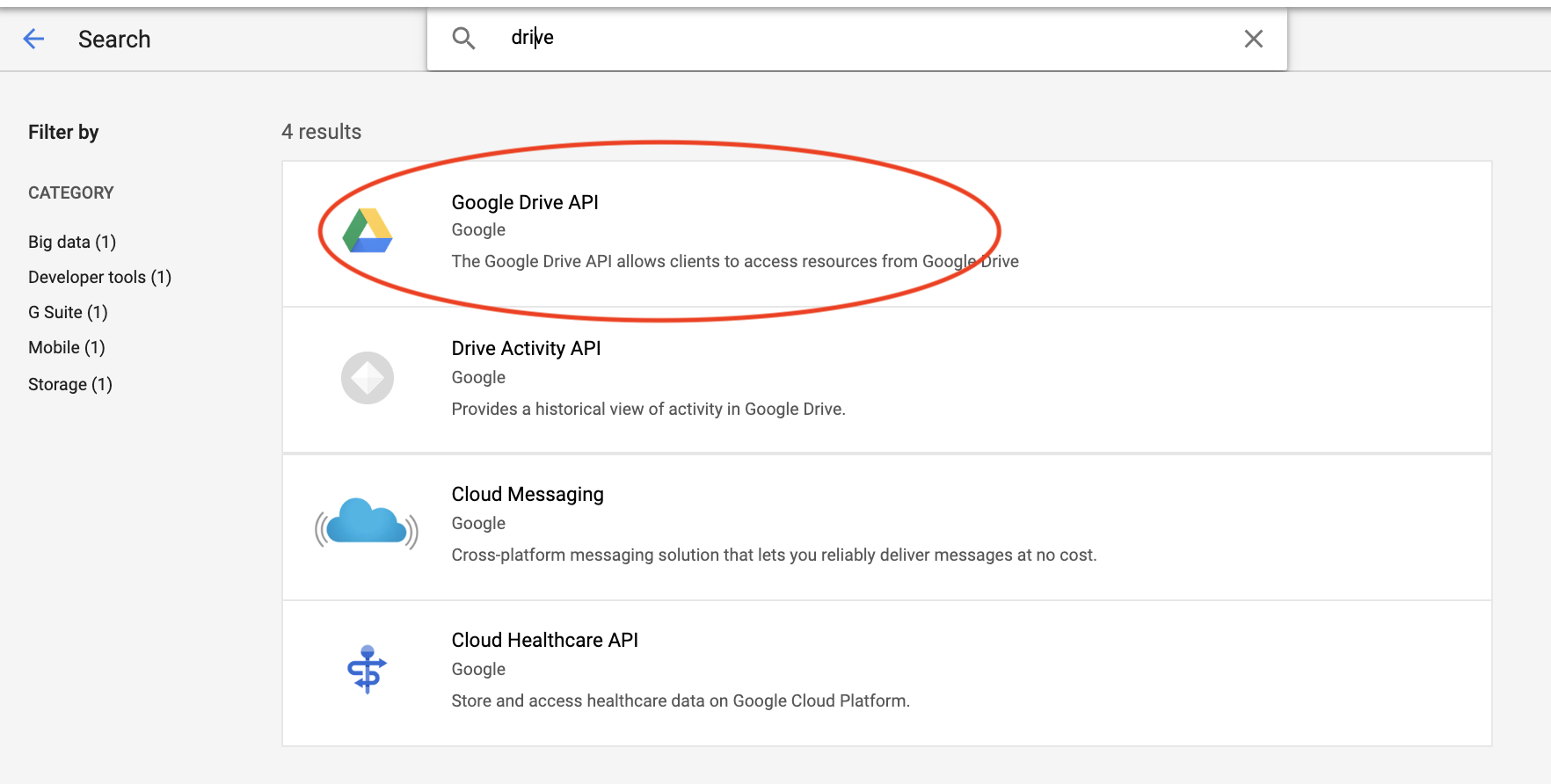Click the back arrow icon
Image resolution: width=1551 pixels, height=784 pixels.
[33, 39]
